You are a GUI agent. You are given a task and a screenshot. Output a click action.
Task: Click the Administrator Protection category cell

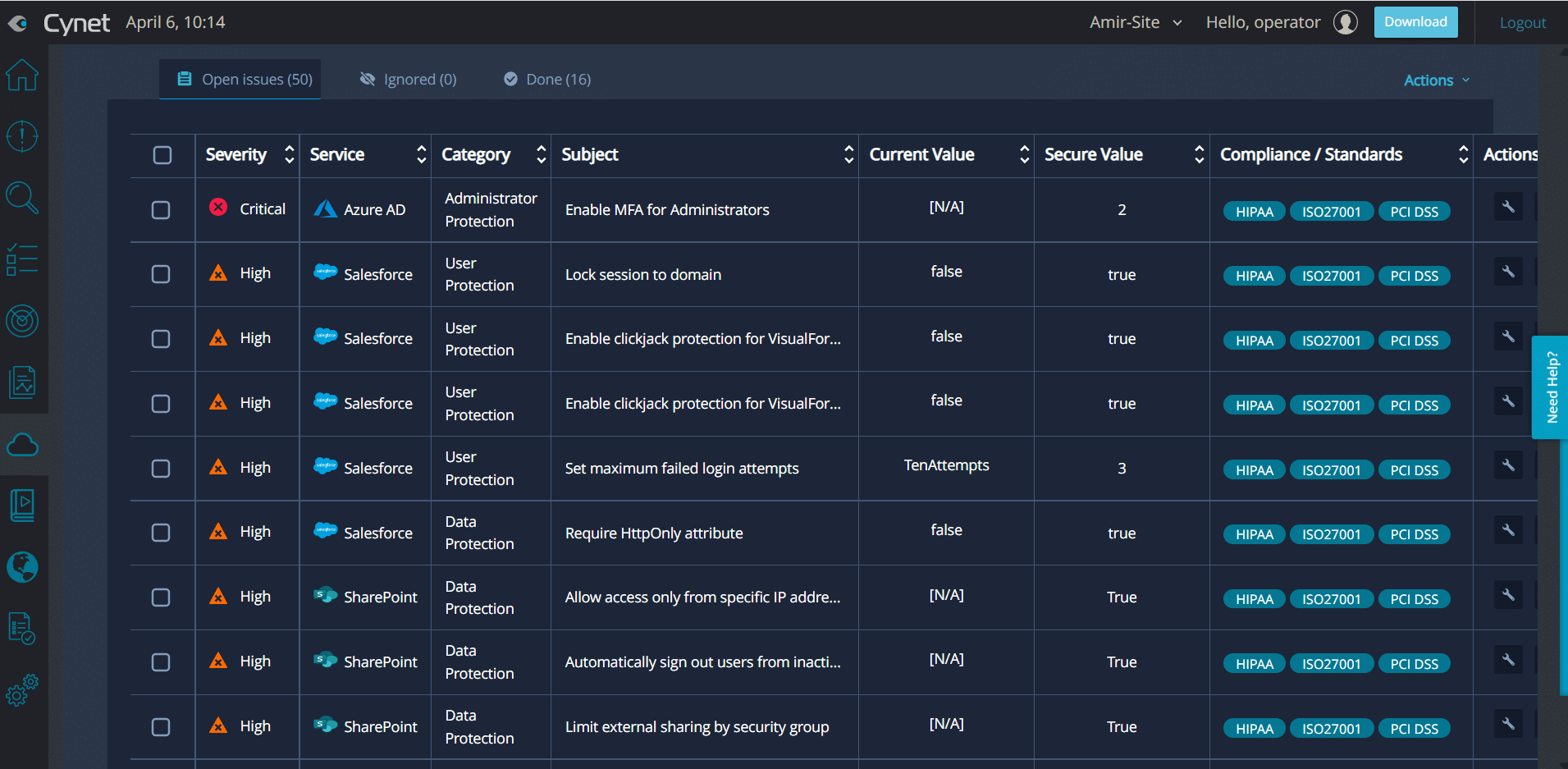(491, 210)
